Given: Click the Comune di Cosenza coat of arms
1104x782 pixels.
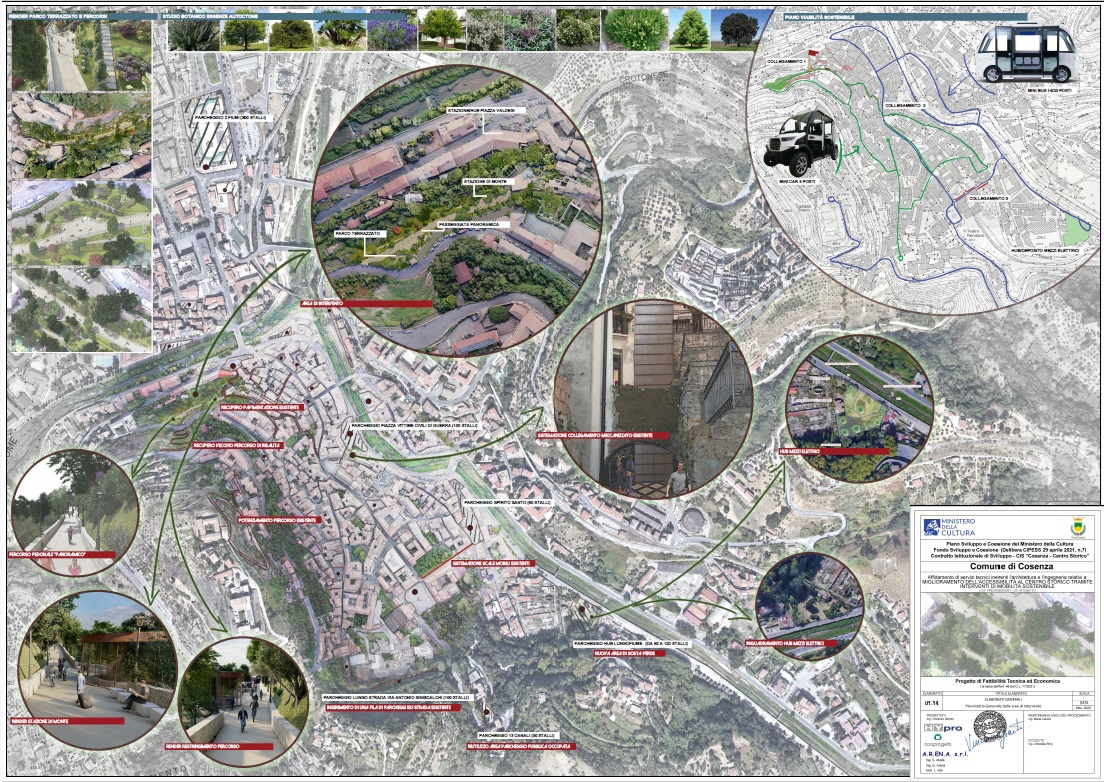Looking at the screenshot, I should pyautogui.click(x=1049, y=526).
